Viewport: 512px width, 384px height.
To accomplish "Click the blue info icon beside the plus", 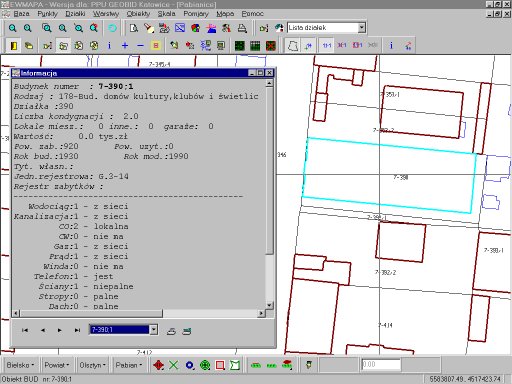I will tap(109, 45).
